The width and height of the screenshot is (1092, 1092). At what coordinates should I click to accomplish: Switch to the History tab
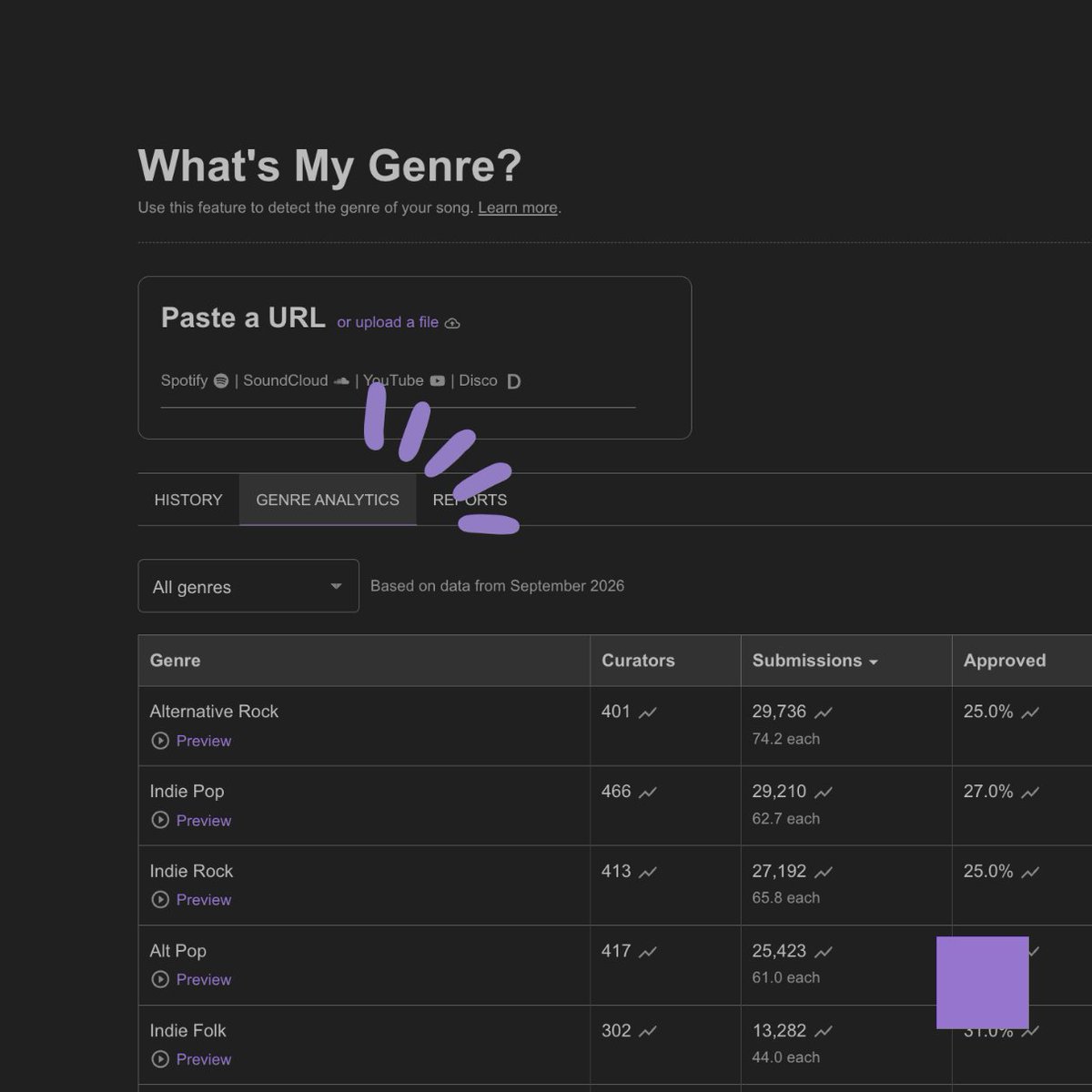188,500
